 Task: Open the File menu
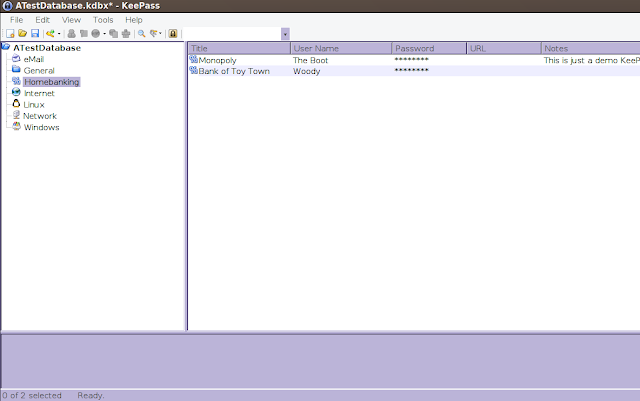16,20
